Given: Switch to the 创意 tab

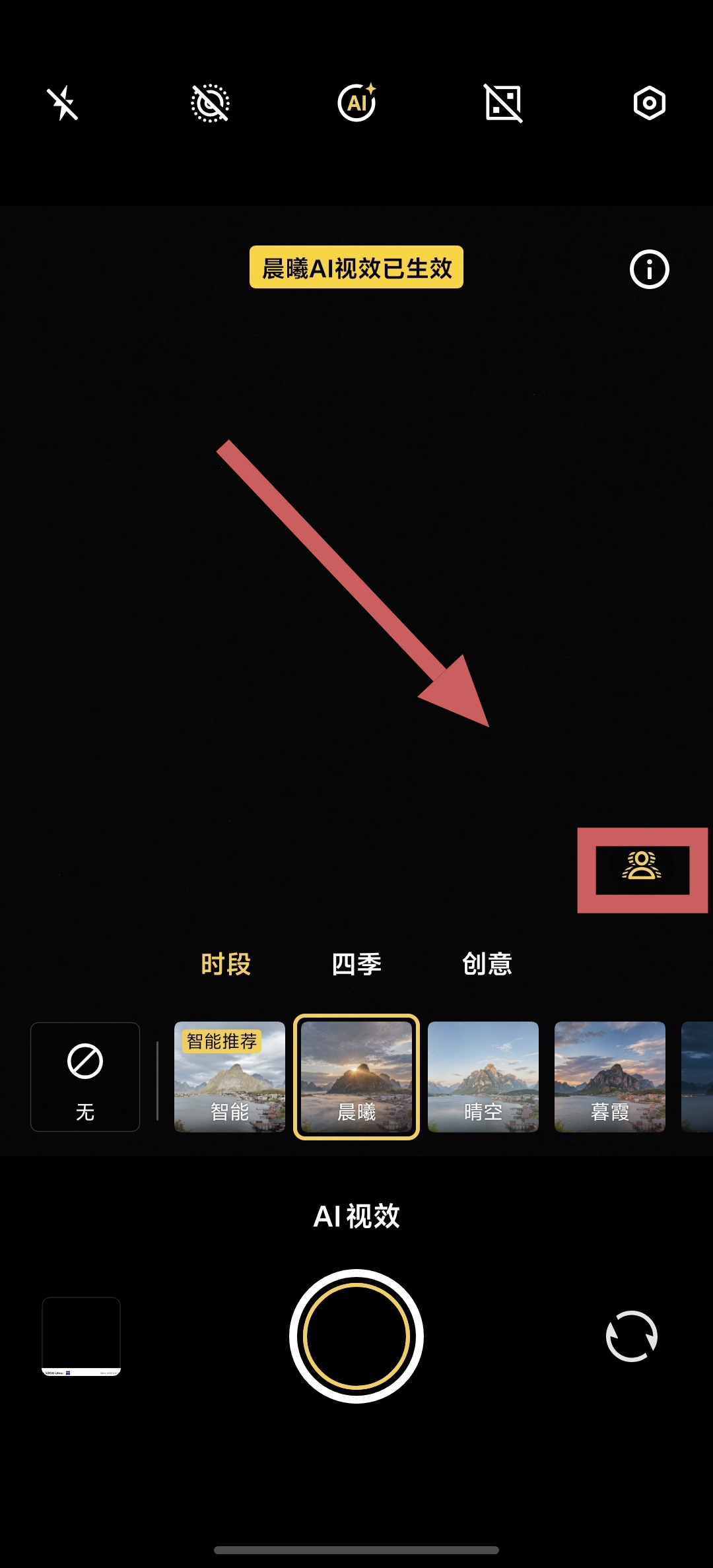Looking at the screenshot, I should [x=487, y=964].
